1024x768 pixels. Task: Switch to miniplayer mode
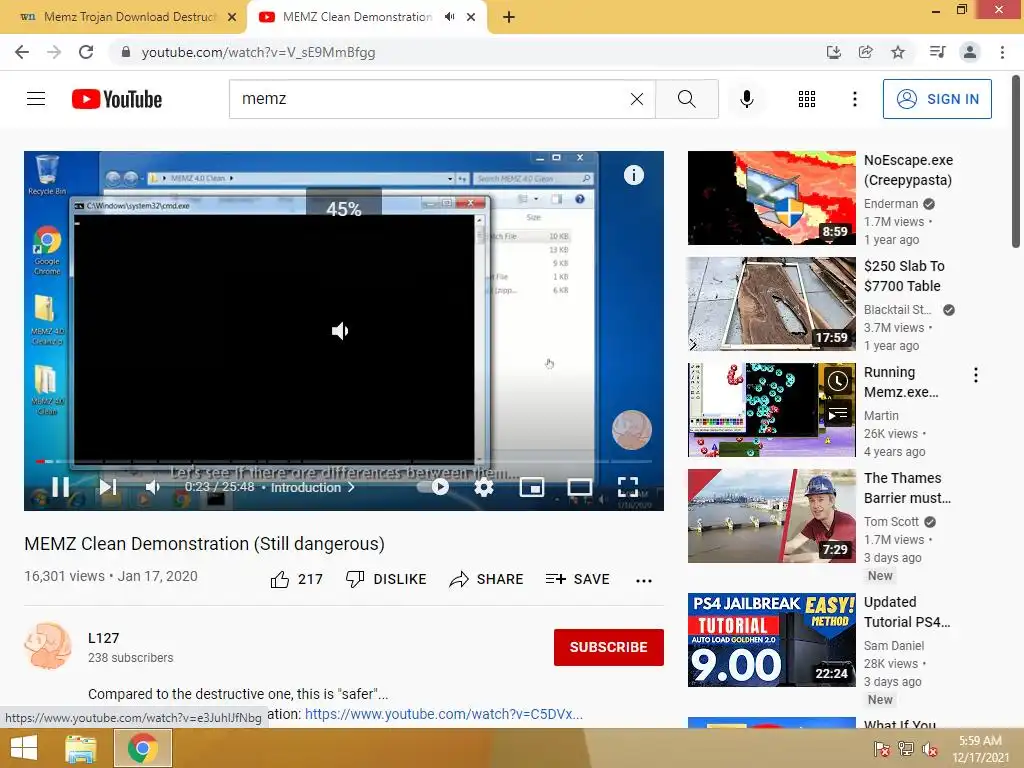[532, 487]
